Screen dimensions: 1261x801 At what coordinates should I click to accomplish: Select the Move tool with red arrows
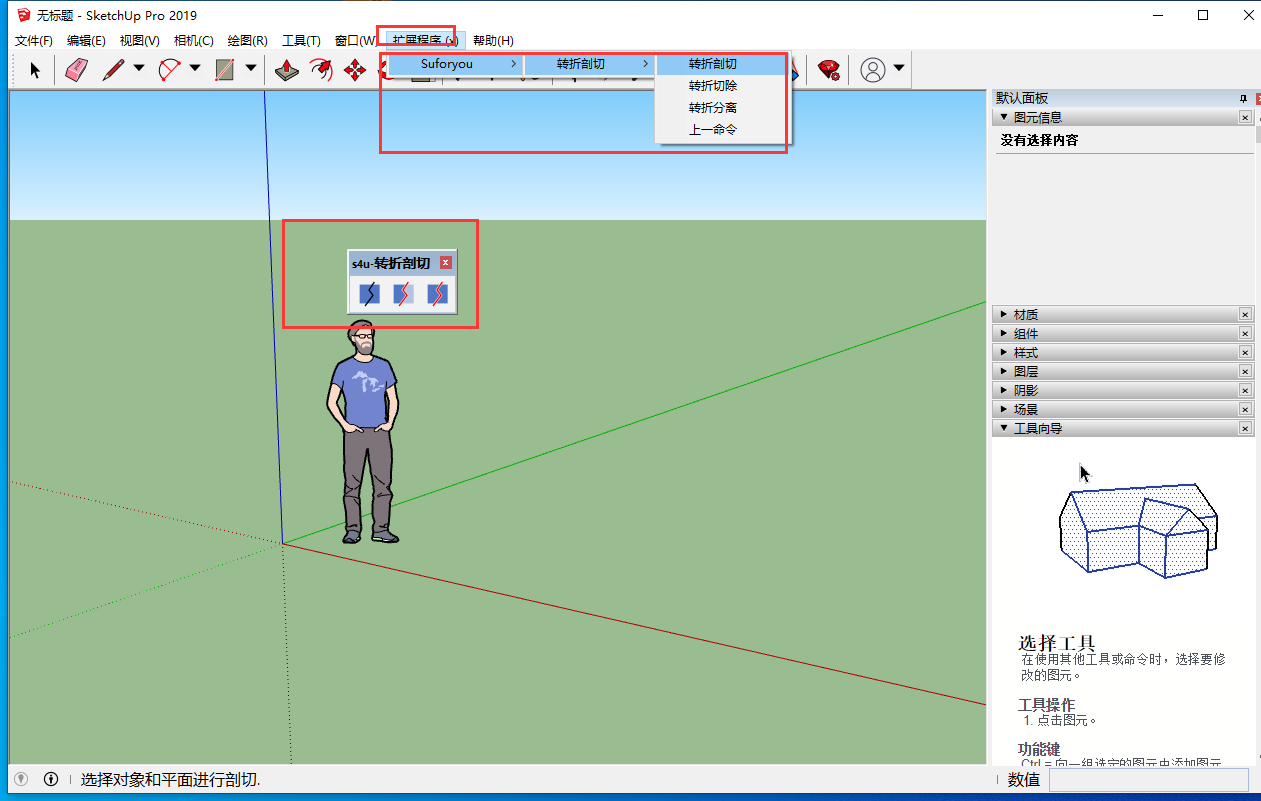pyautogui.click(x=354, y=70)
